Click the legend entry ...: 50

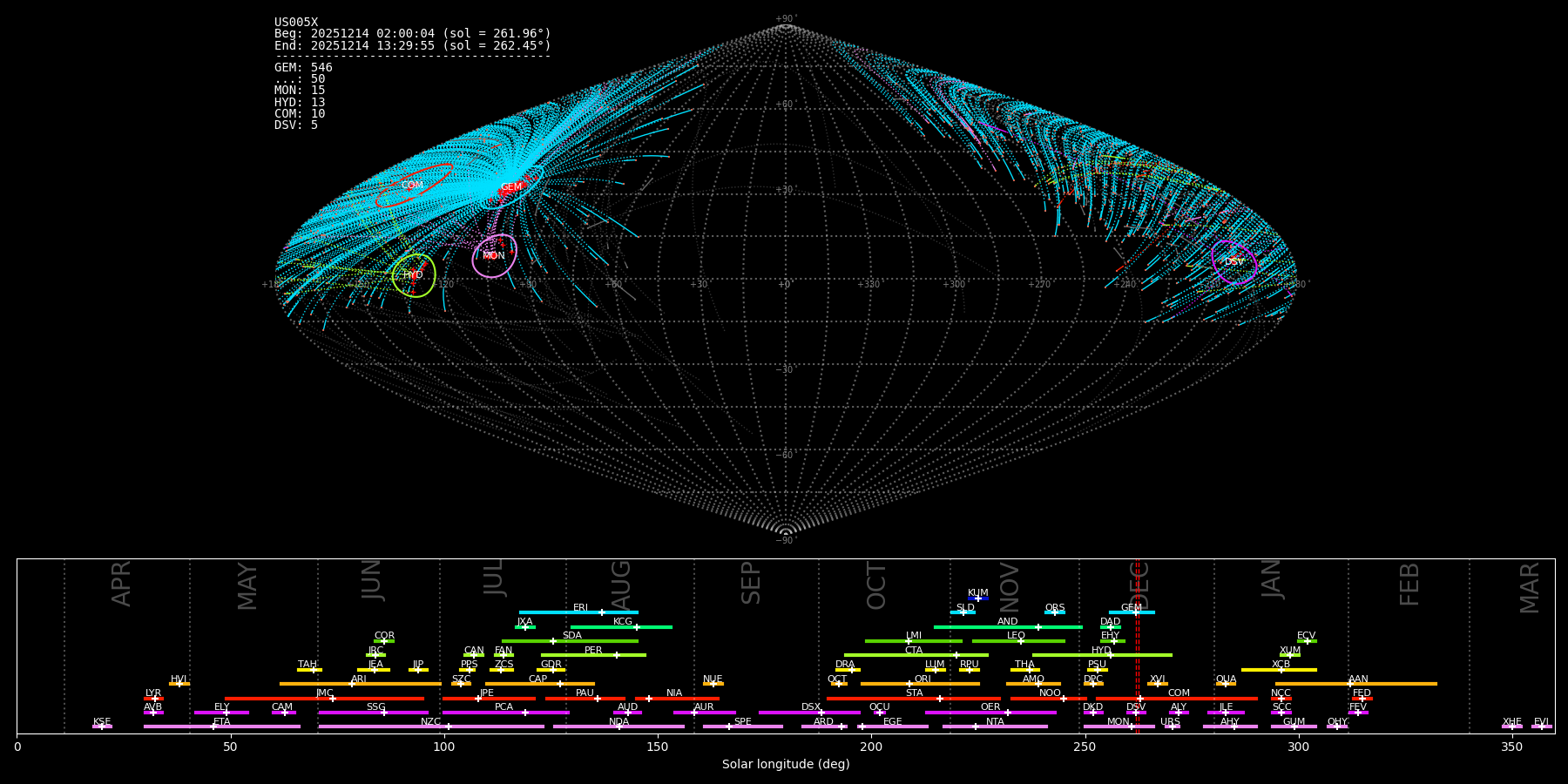tap(300, 79)
